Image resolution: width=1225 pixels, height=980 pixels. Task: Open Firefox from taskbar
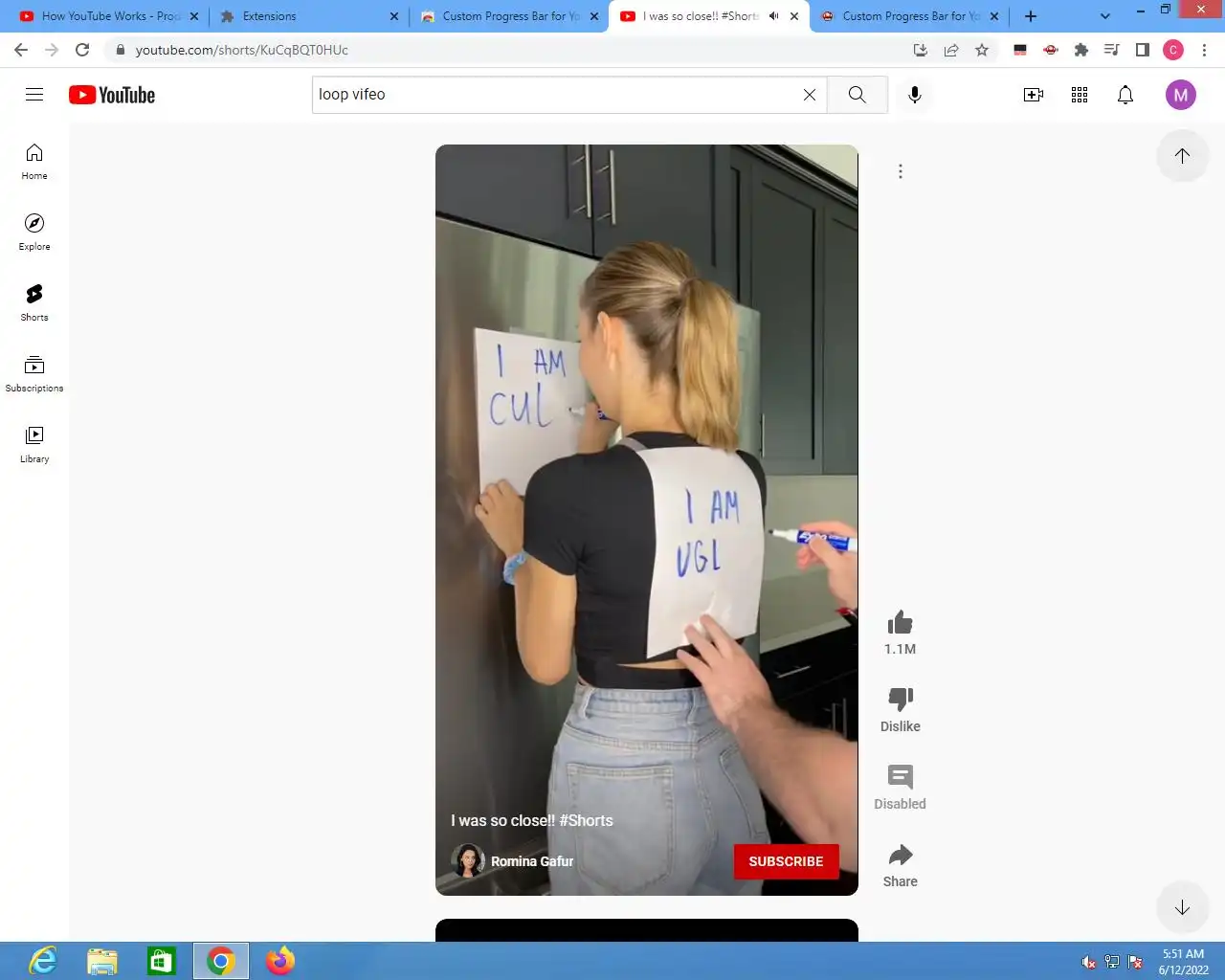pyautogui.click(x=280, y=961)
